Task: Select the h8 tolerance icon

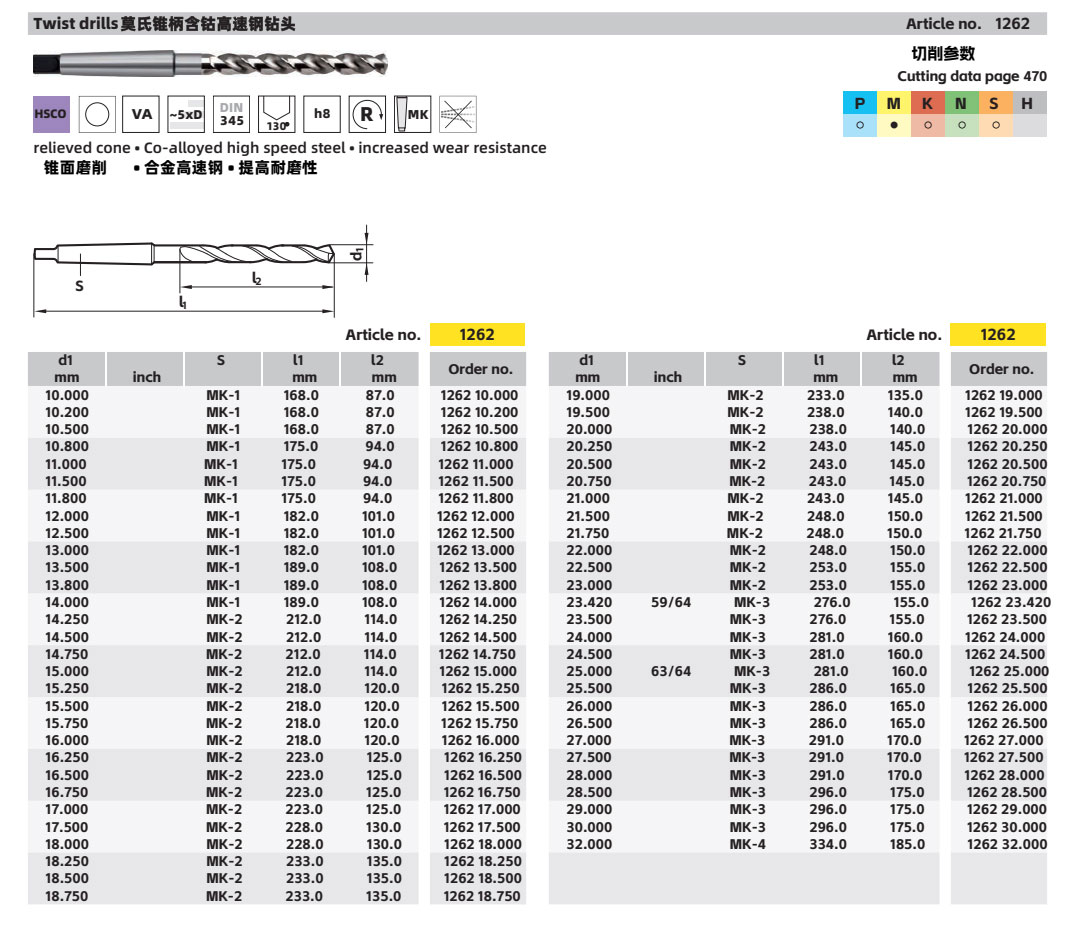Action: click(x=321, y=114)
